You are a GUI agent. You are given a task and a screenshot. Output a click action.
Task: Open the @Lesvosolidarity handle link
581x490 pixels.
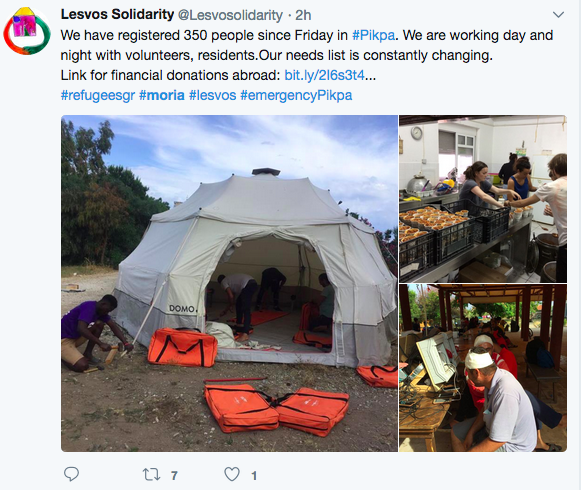230,15
